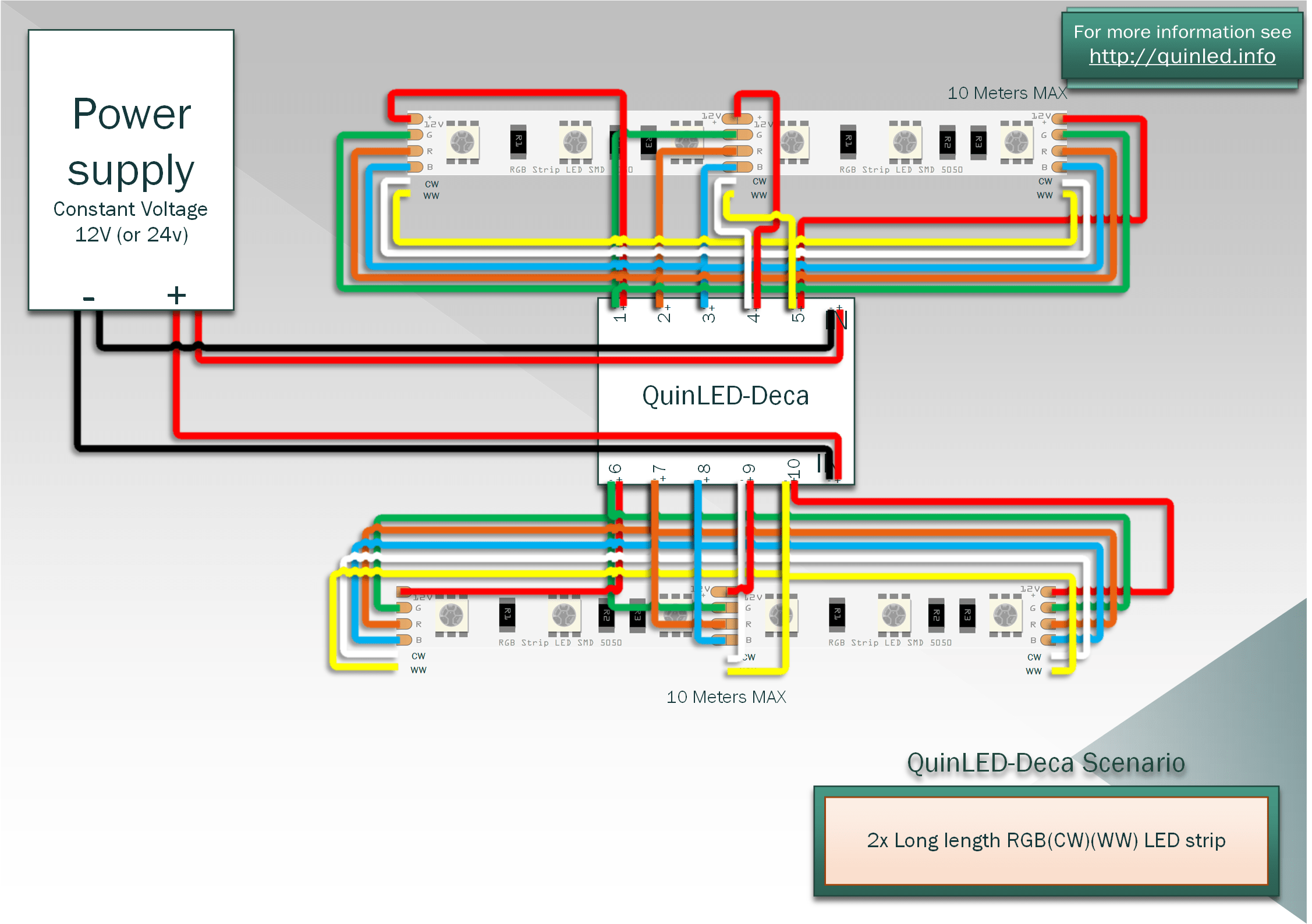Click an RGB 5050 LED chip on the top strip
Viewport: 1312px width, 924px height.
click(x=463, y=141)
